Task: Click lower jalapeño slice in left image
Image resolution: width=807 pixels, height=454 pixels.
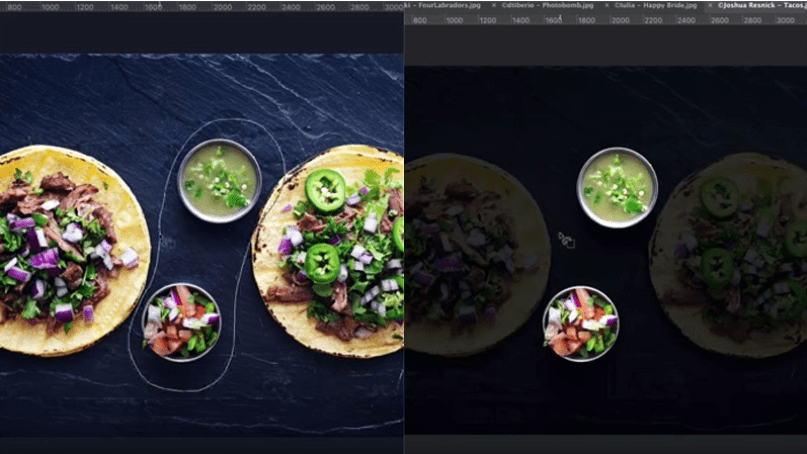Action: (x=322, y=262)
